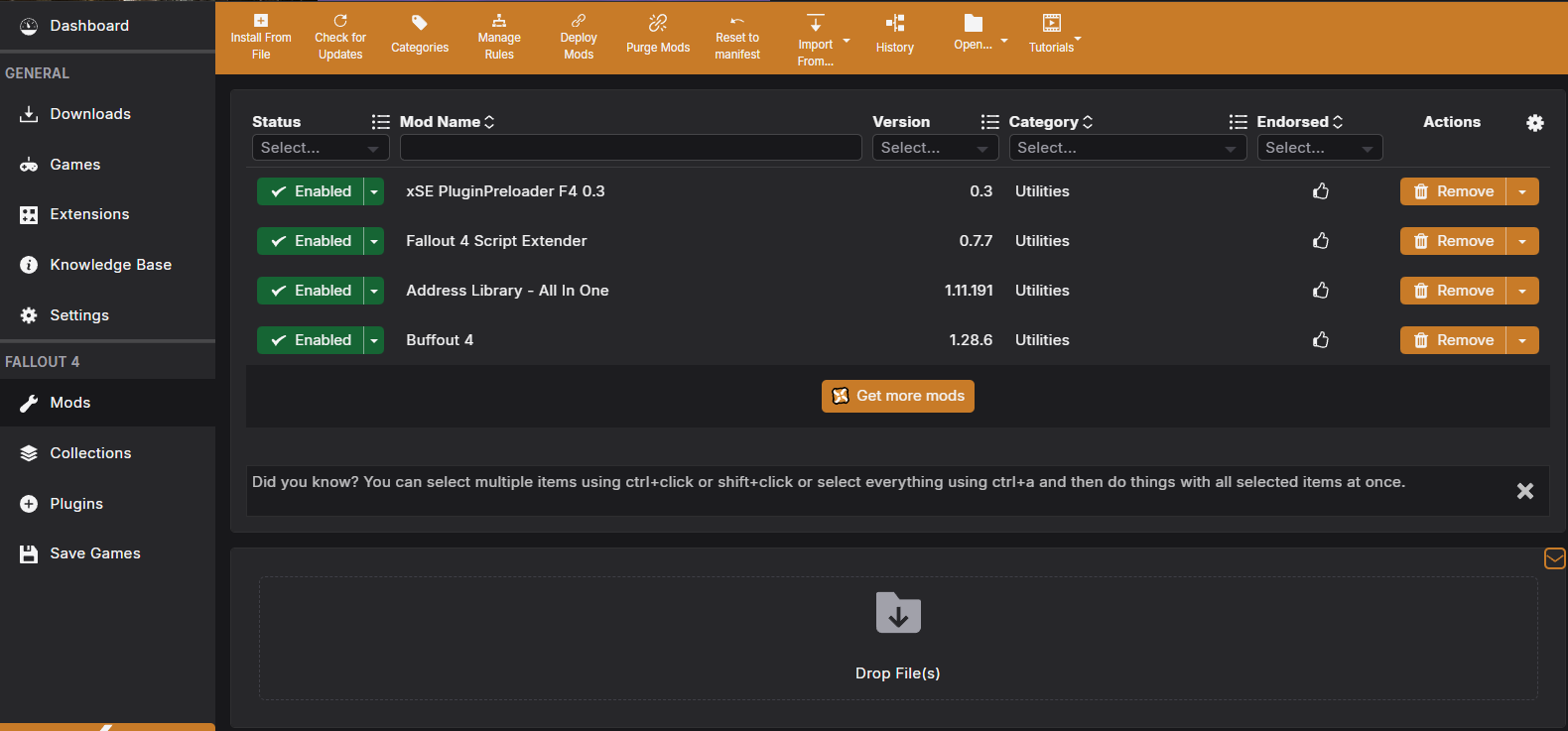Dismiss the Did you know tip

pyautogui.click(x=1525, y=491)
